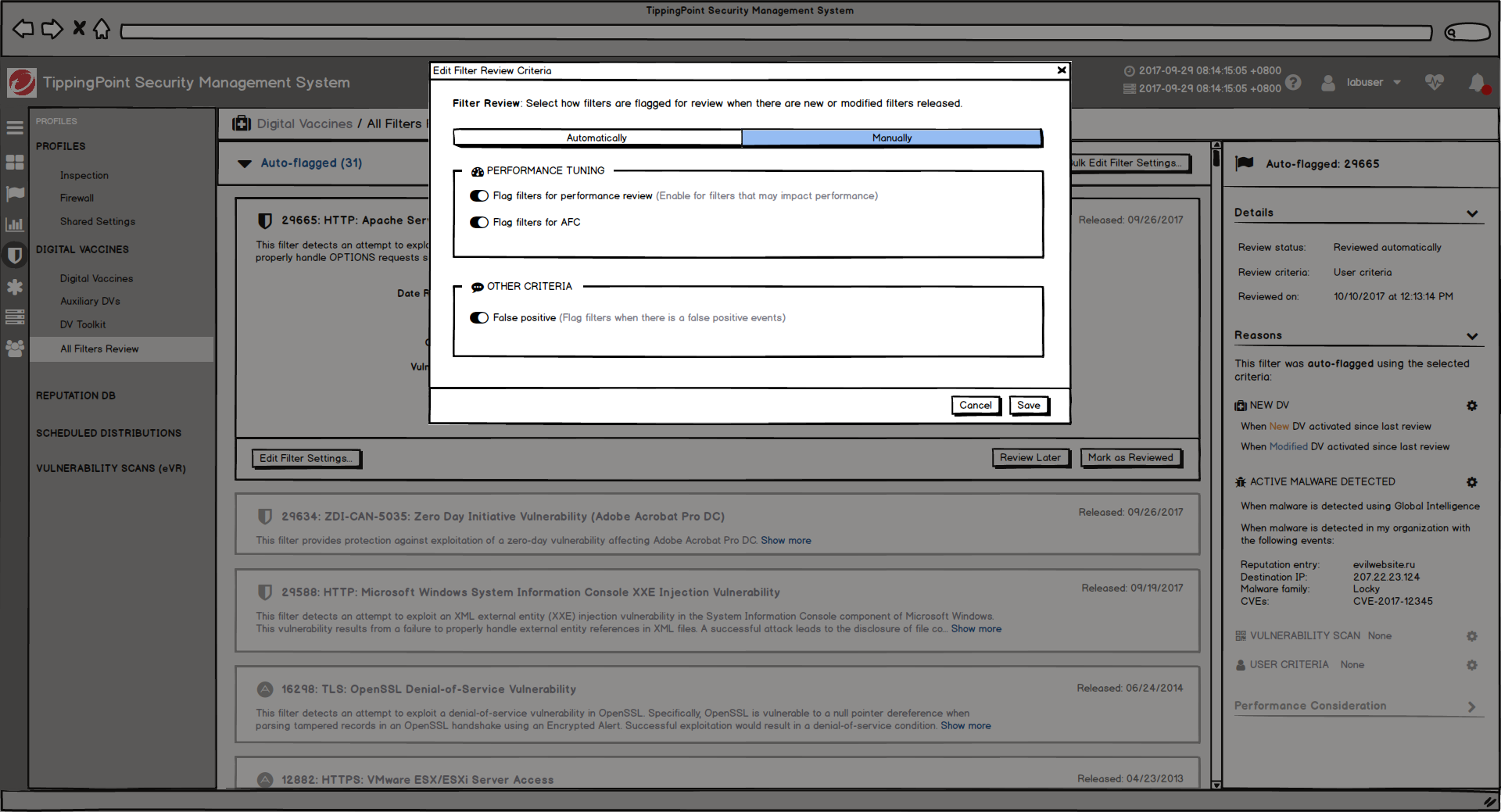Viewport: 1501px width, 812px height.
Task: Click filter list scrollbar down arrow
Action: (1216, 784)
